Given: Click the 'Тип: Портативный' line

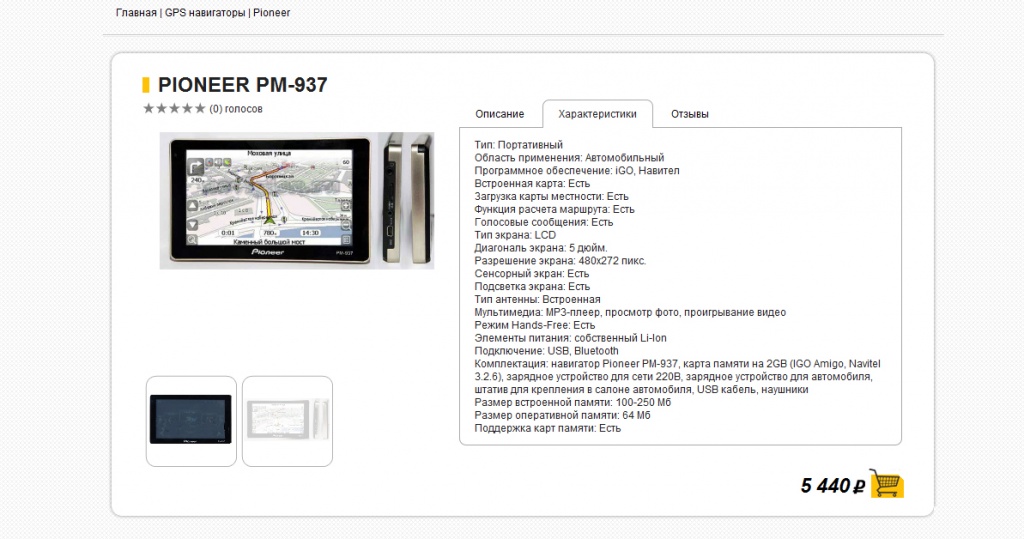Looking at the screenshot, I should click(519, 144).
